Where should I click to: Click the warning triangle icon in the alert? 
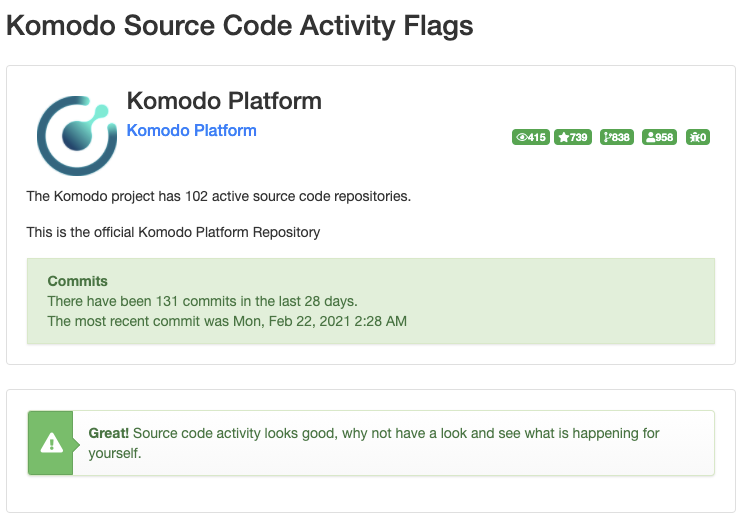tap(52, 443)
